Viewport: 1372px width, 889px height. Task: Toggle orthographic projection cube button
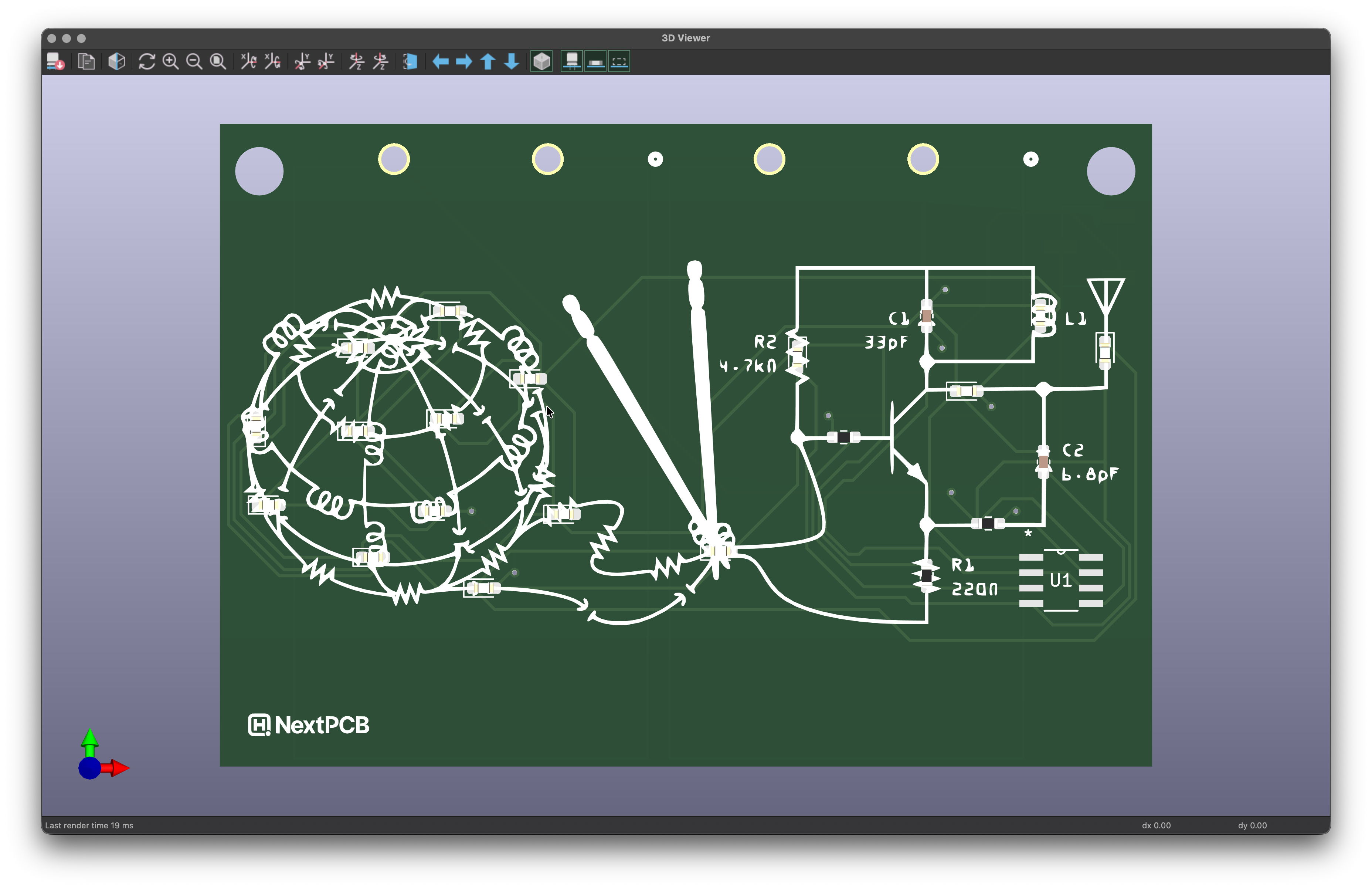(x=541, y=61)
